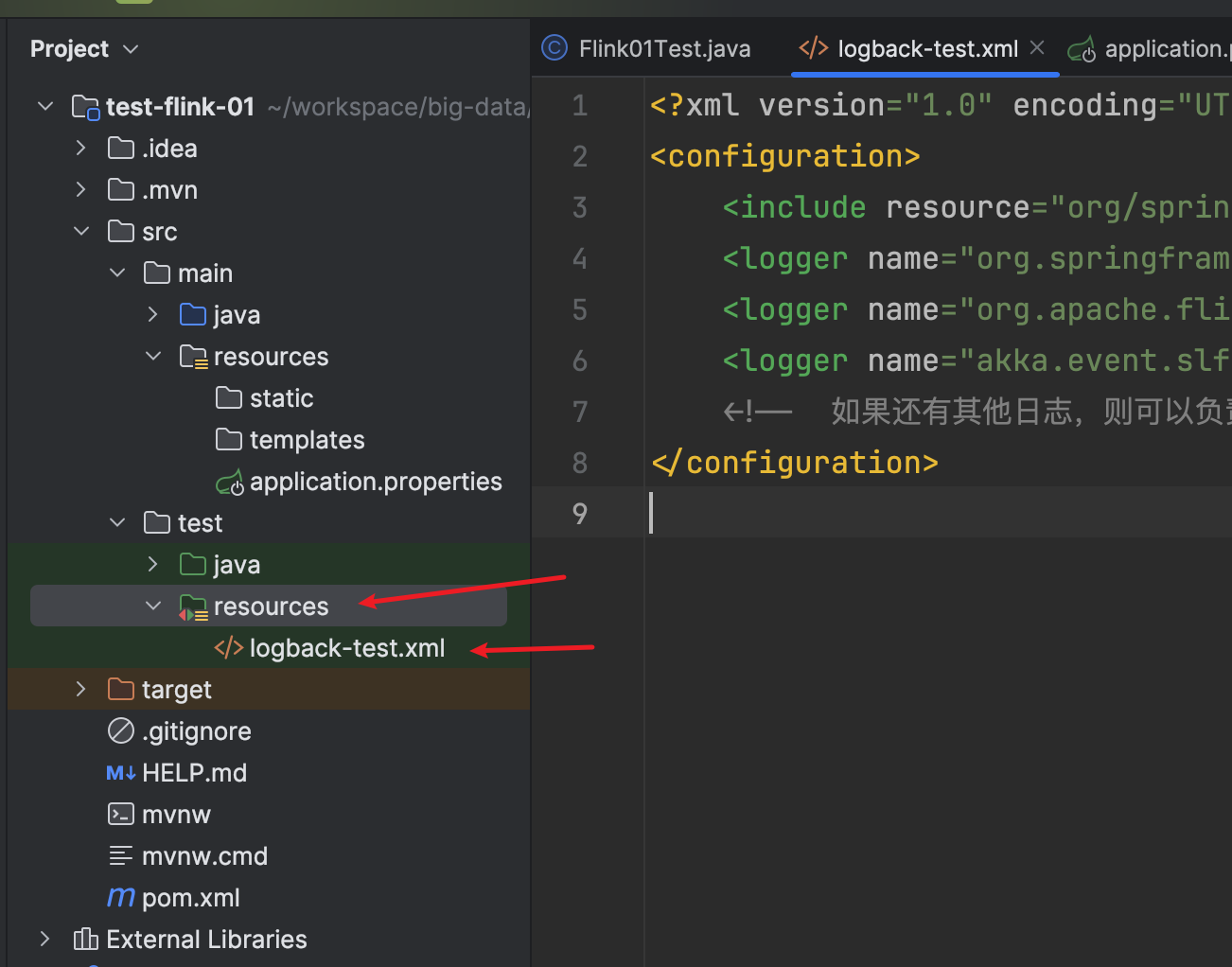
Task: Click the test resources folder icon
Action: pos(194,607)
